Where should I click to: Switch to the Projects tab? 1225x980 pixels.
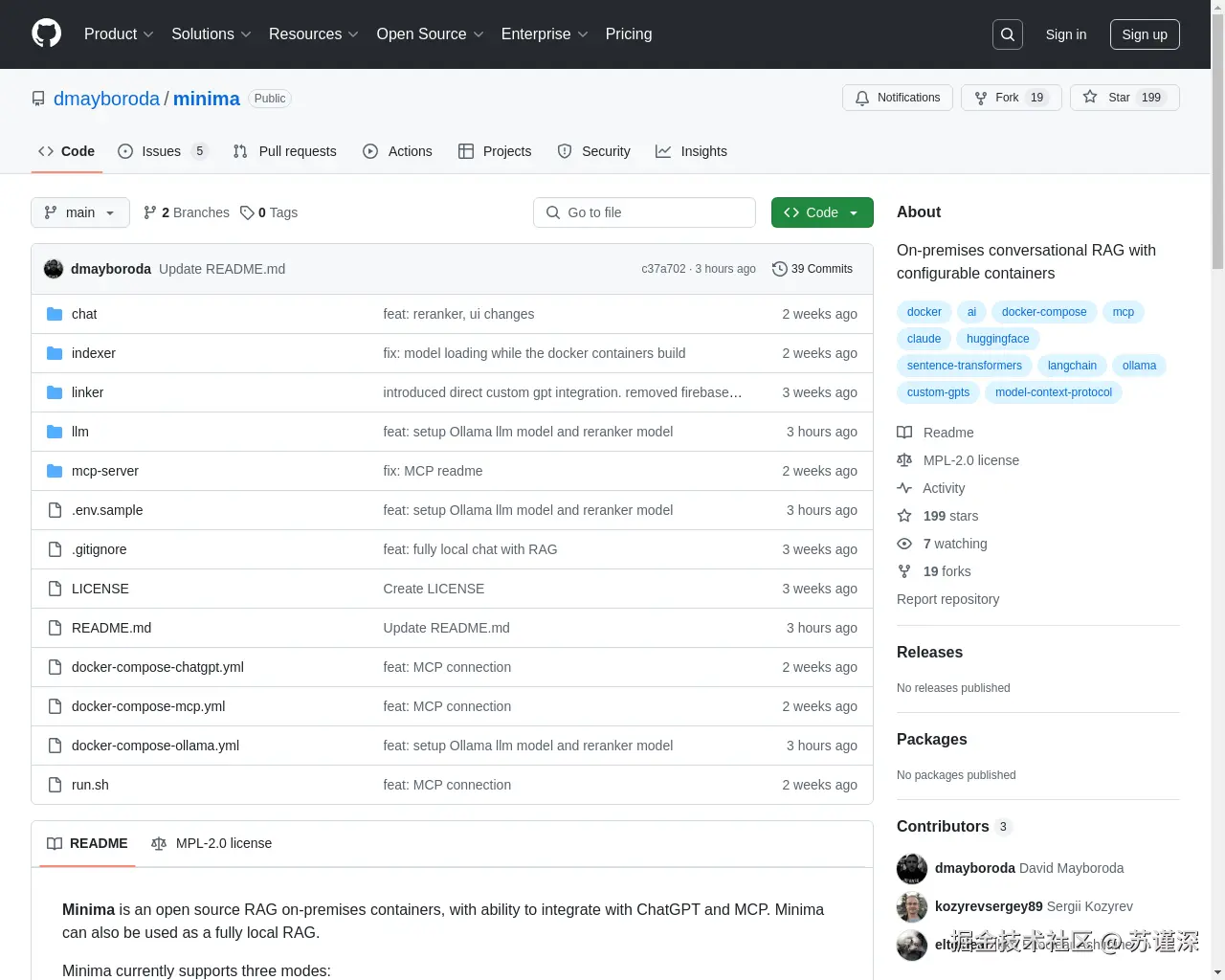[495, 151]
